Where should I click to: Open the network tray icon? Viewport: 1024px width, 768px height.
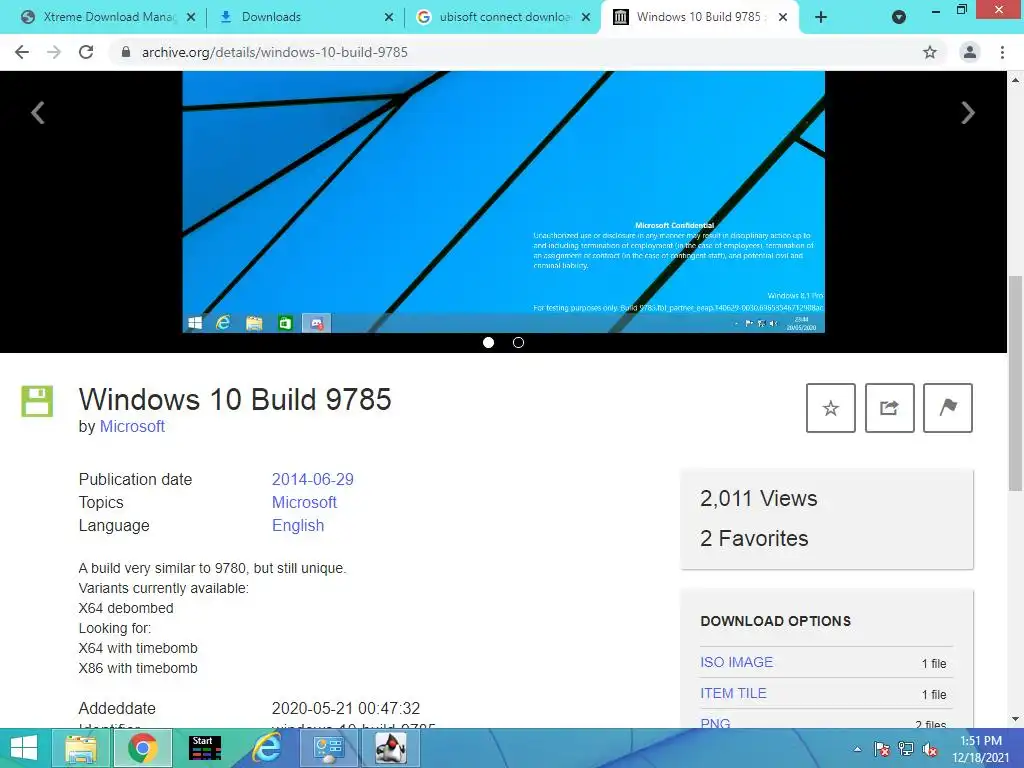906,749
